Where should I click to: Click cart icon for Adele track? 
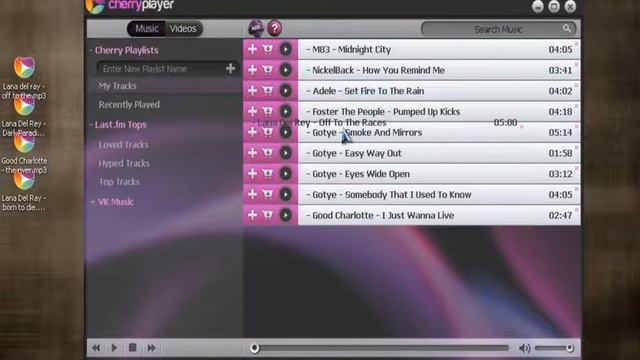tap(268, 91)
